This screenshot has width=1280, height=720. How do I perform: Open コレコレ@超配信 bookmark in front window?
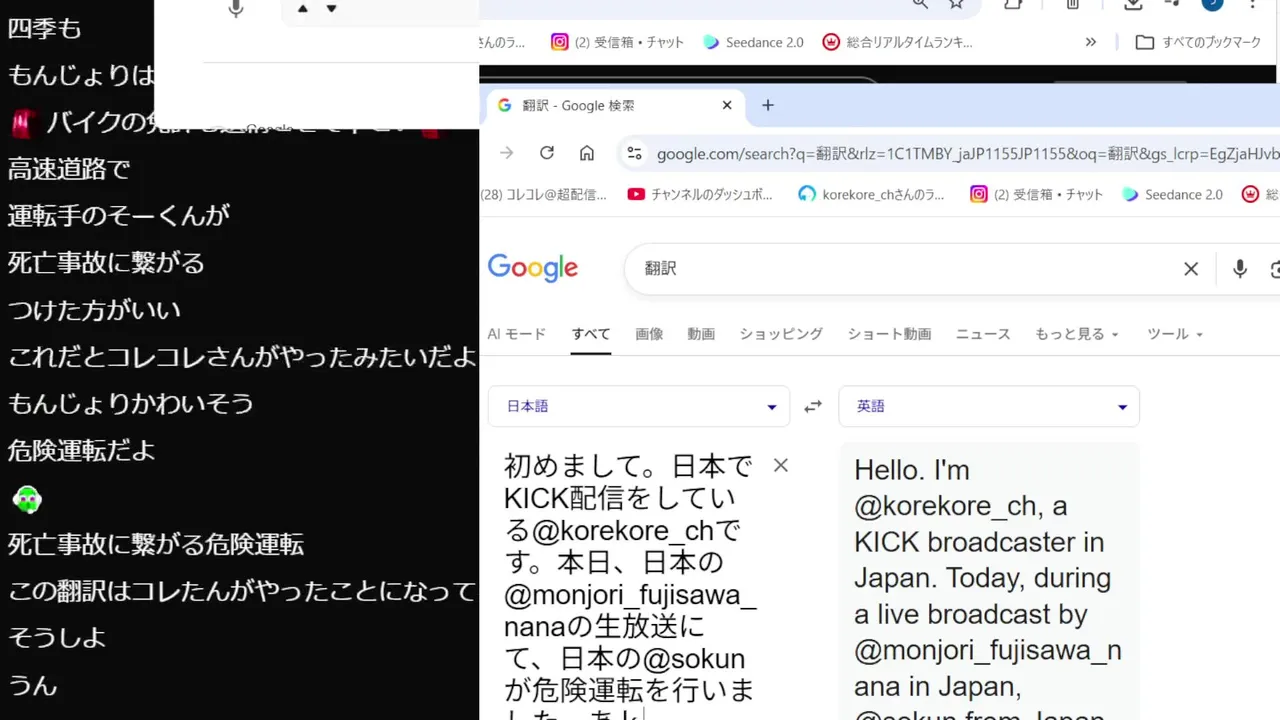[544, 195]
